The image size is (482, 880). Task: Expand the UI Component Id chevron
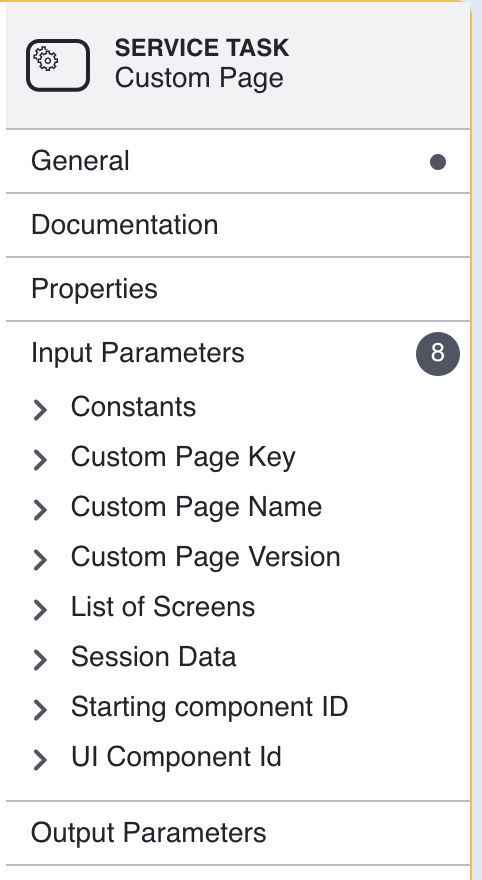coord(40,759)
